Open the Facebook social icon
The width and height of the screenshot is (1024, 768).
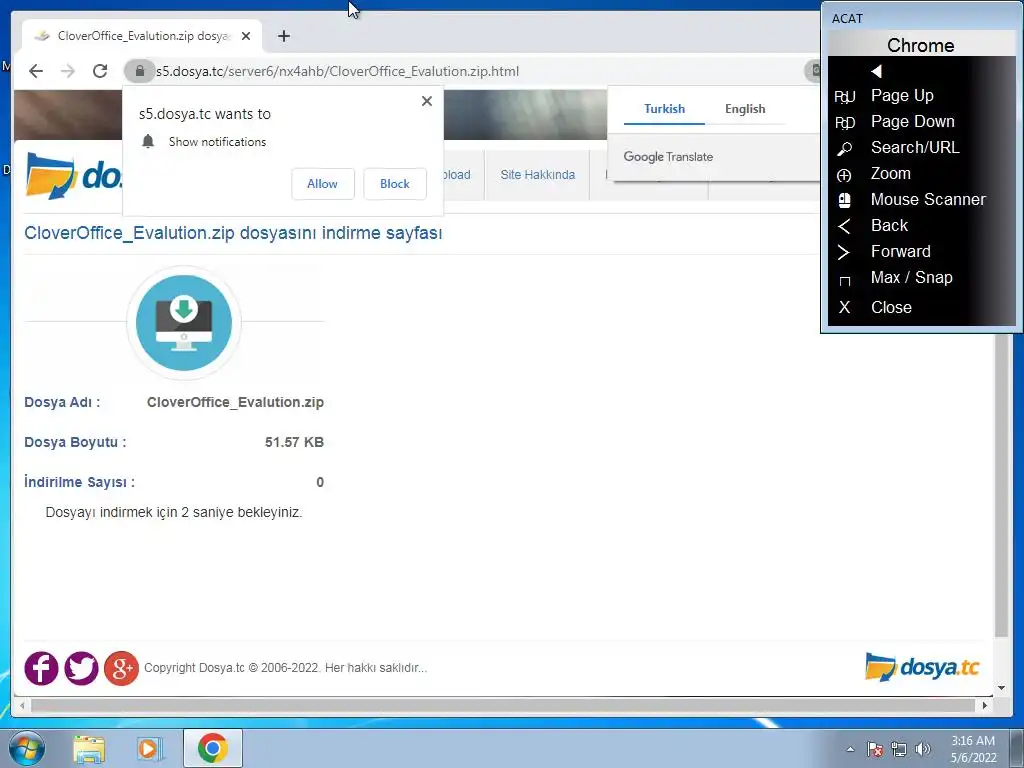41,668
